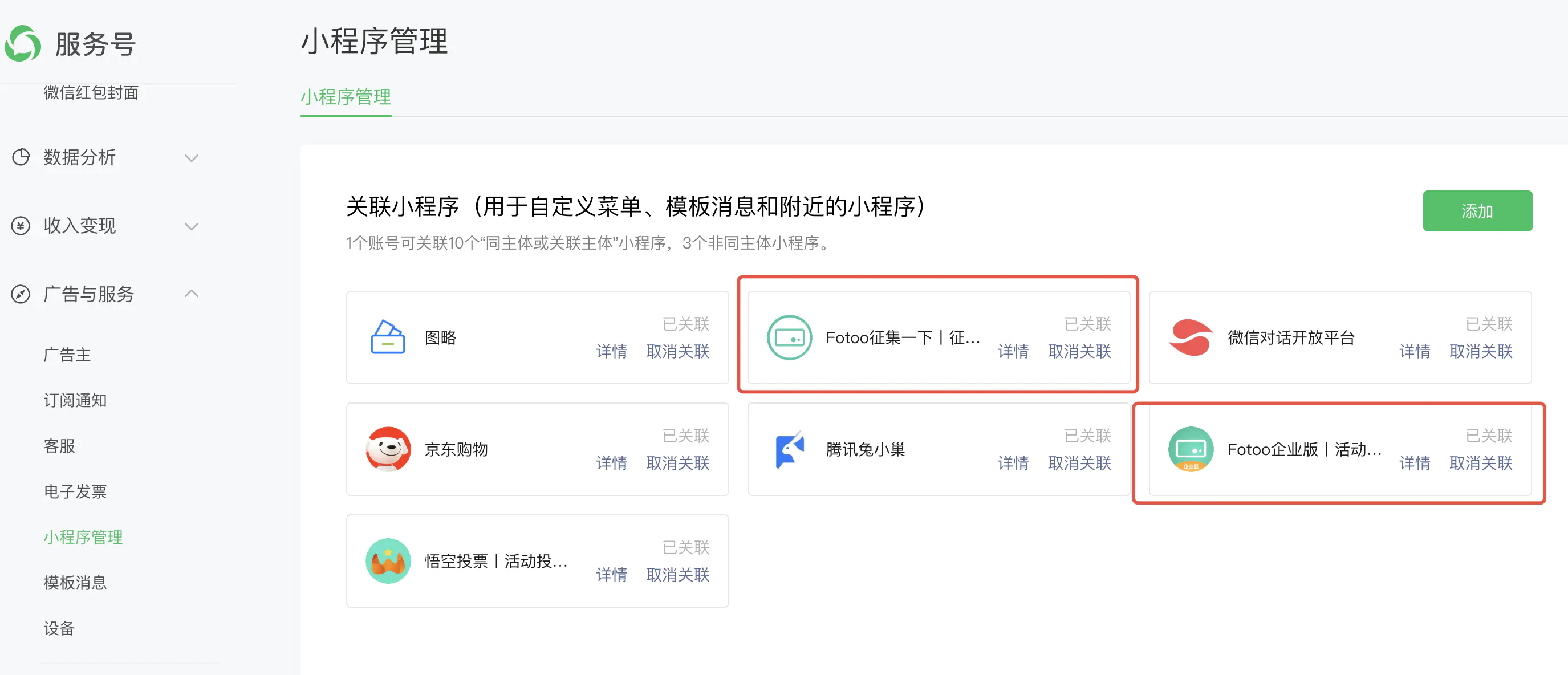This screenshot has width=1568, height=675.
Task: Click 取消关联 for Fotoo企业版
Action: (1481, 463)
